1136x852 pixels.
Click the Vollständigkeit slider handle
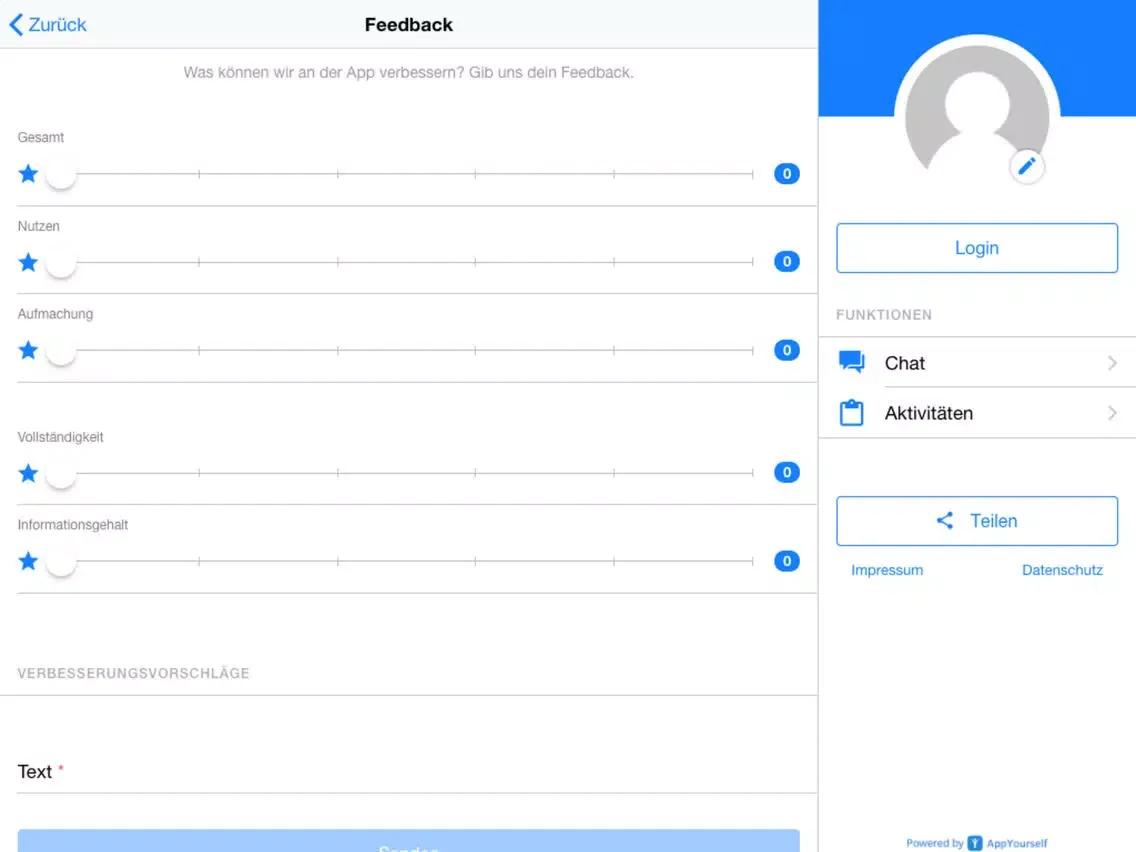click(x=61, y=473)
